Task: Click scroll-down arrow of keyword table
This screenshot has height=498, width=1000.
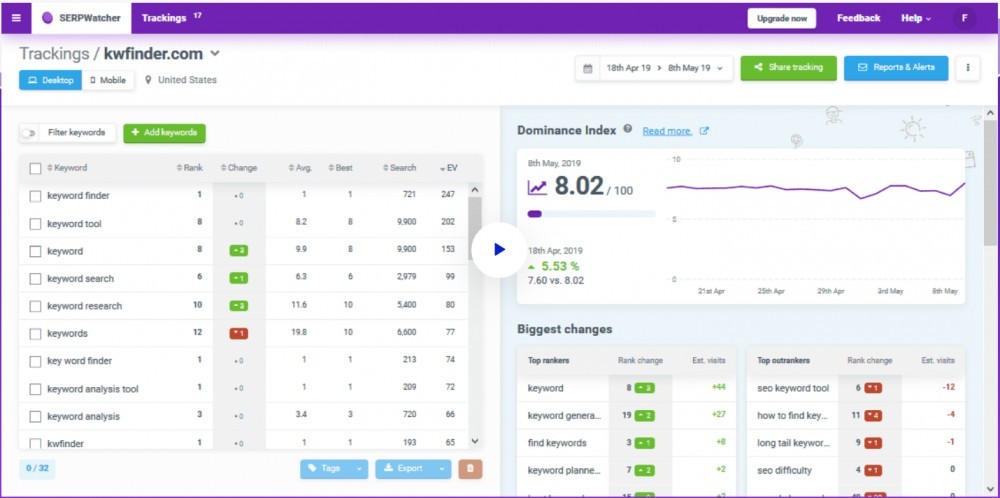Action: pos(474,441)
